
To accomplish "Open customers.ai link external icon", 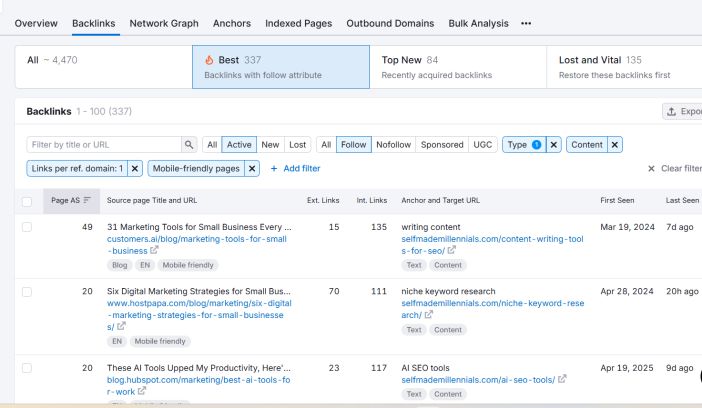I will (x=154, y=250).
